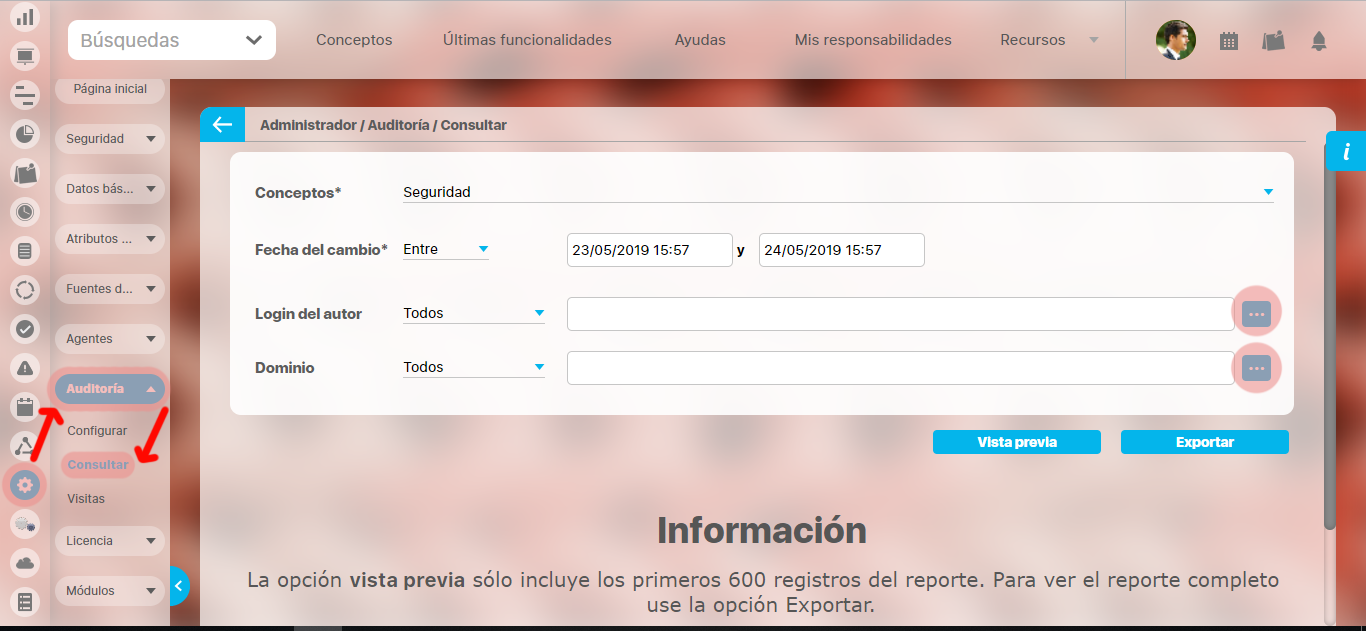Click the notification bell icon
Image resolution: width=1366 pixels, height=631 pixels.
click(x=1319, y=41)
